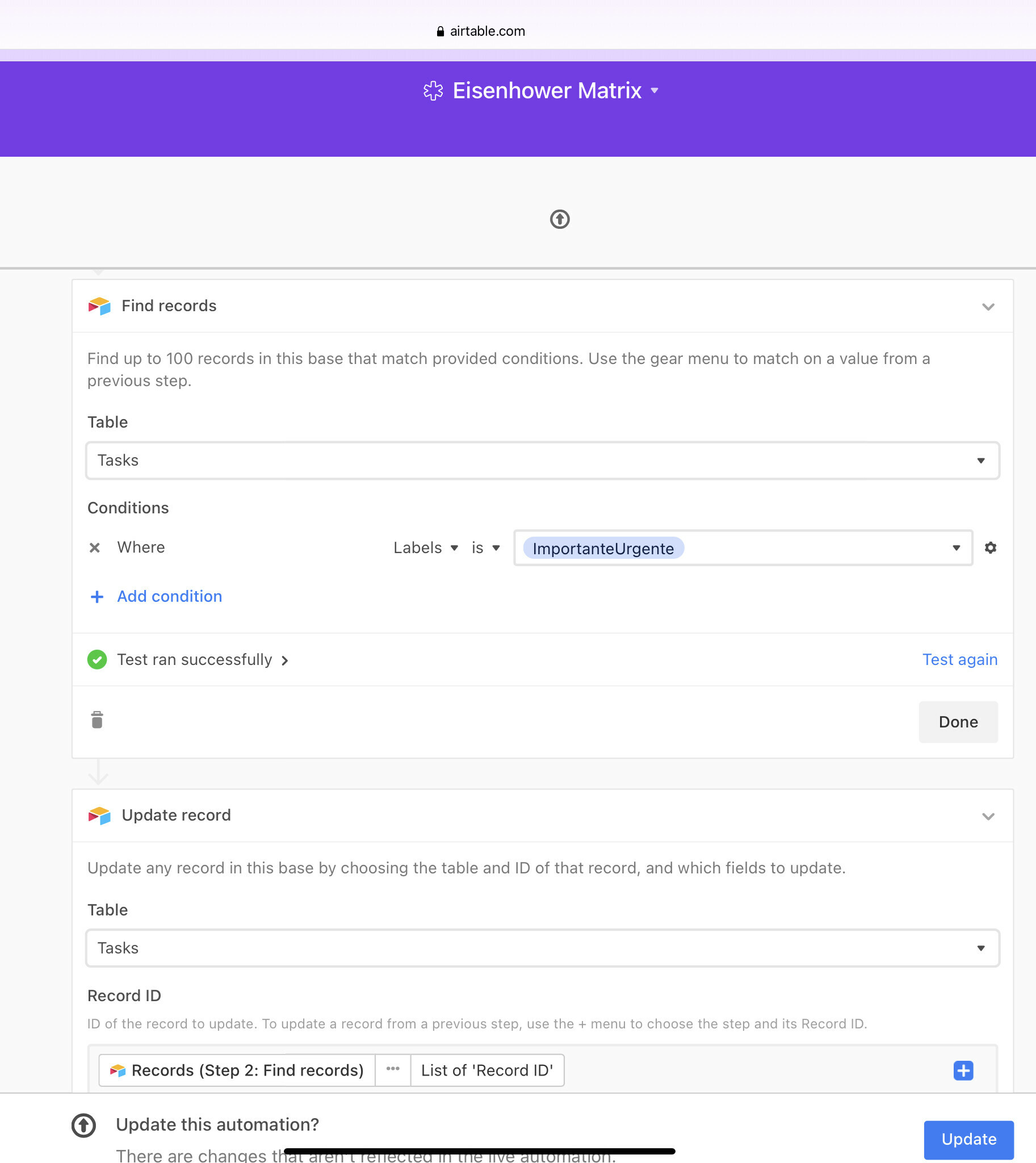
Task: Click the lock icon in address bar
Action: point(440,31)
